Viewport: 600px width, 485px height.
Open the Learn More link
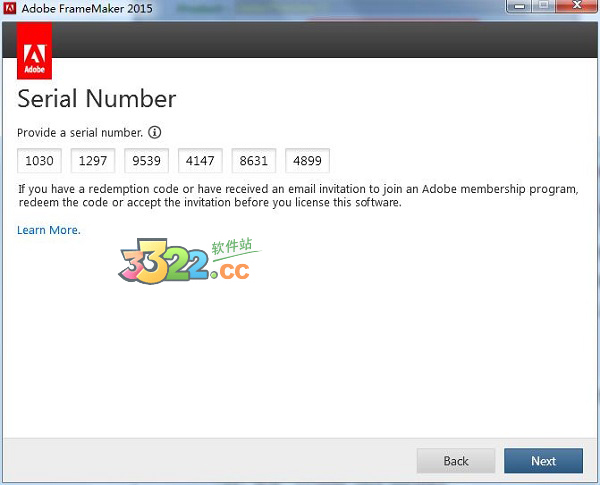[49, 230]
